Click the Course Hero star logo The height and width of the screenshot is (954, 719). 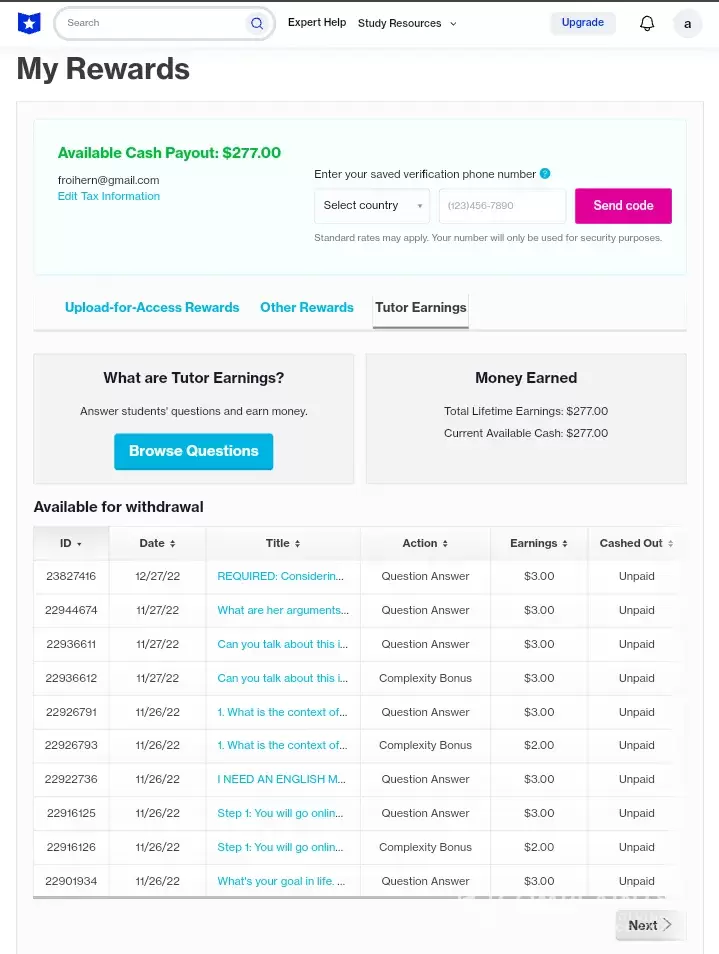point(30,23)
